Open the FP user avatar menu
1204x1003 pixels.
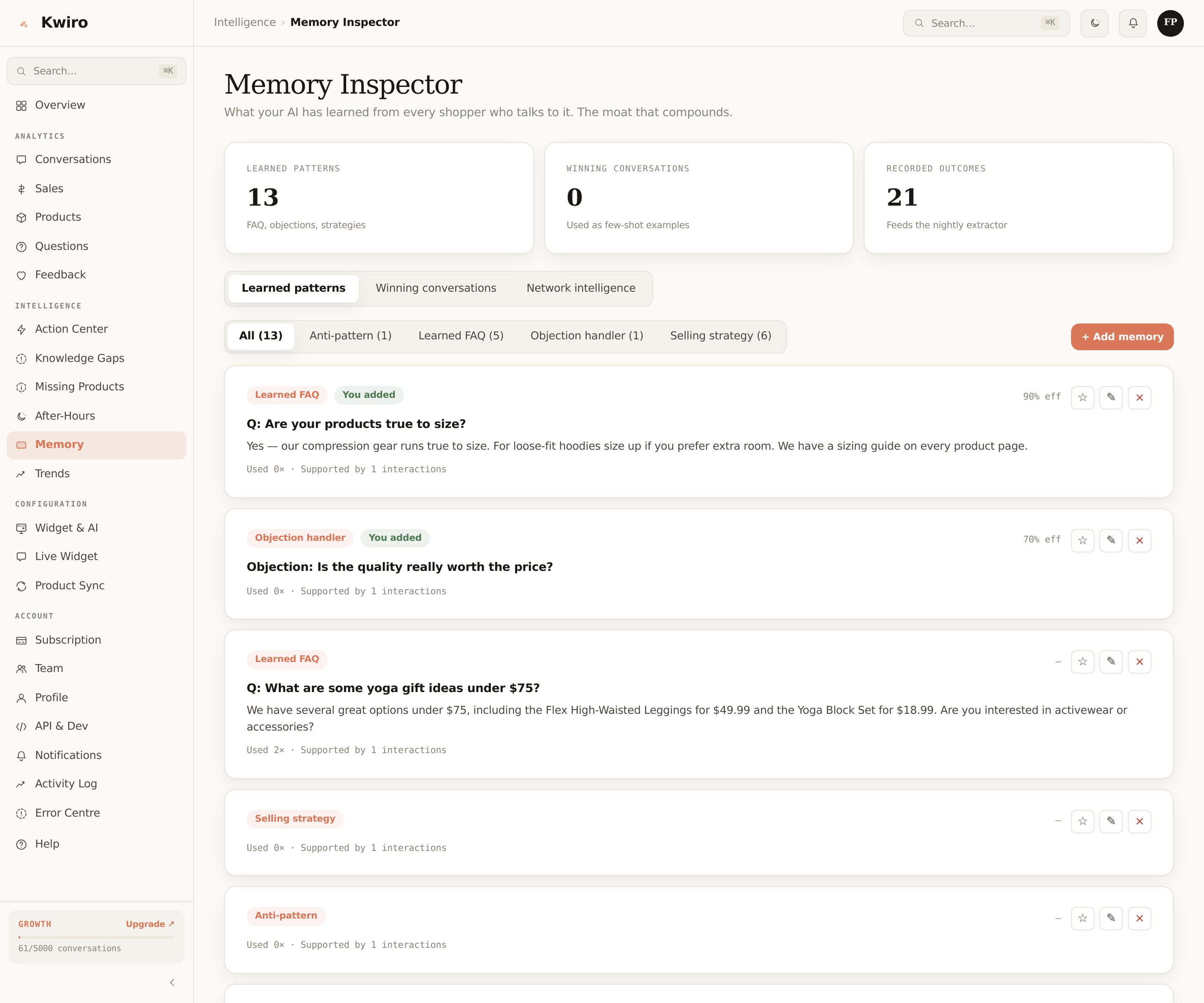coord(1170,23)
